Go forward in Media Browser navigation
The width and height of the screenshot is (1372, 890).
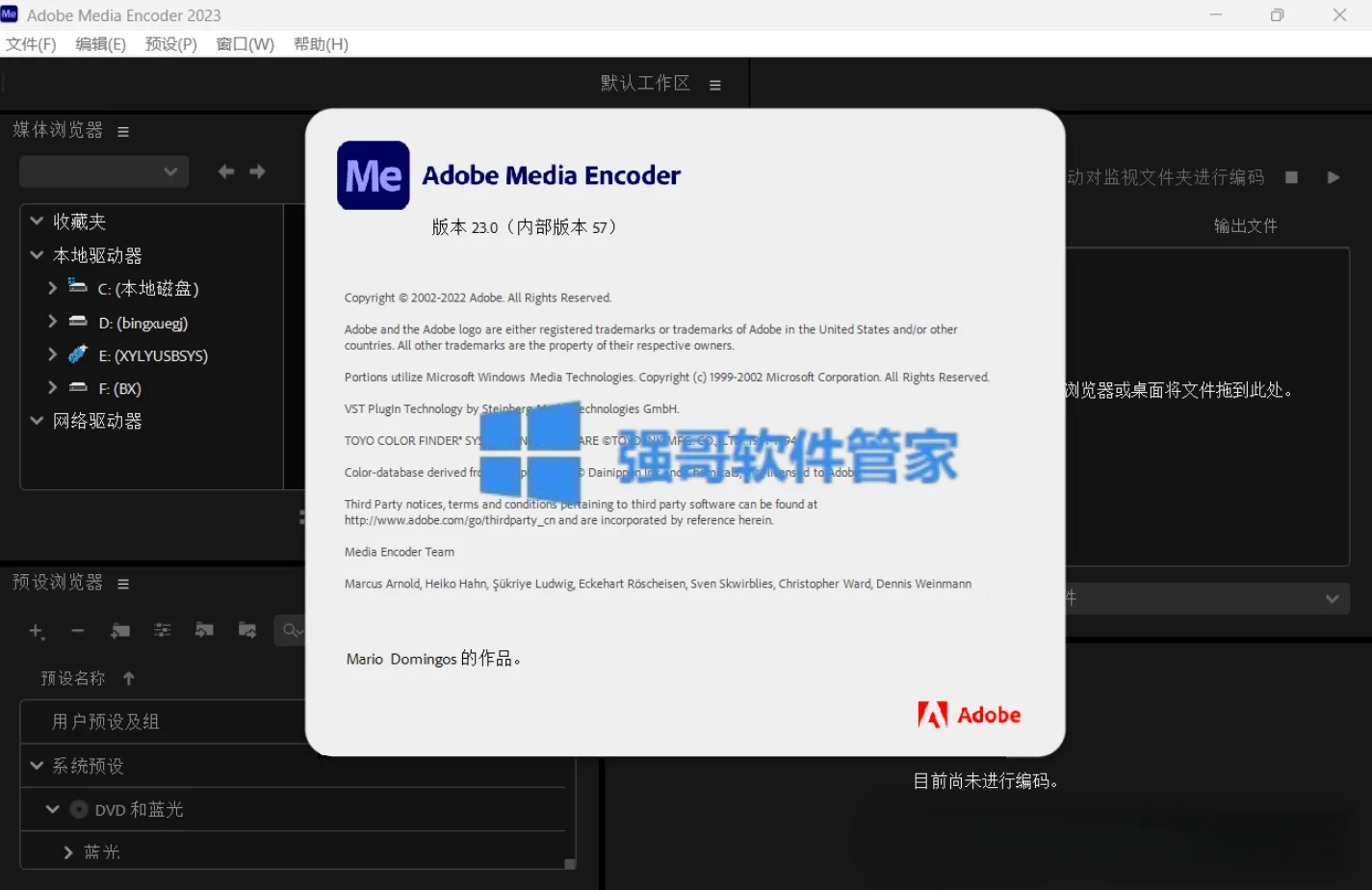257,171
